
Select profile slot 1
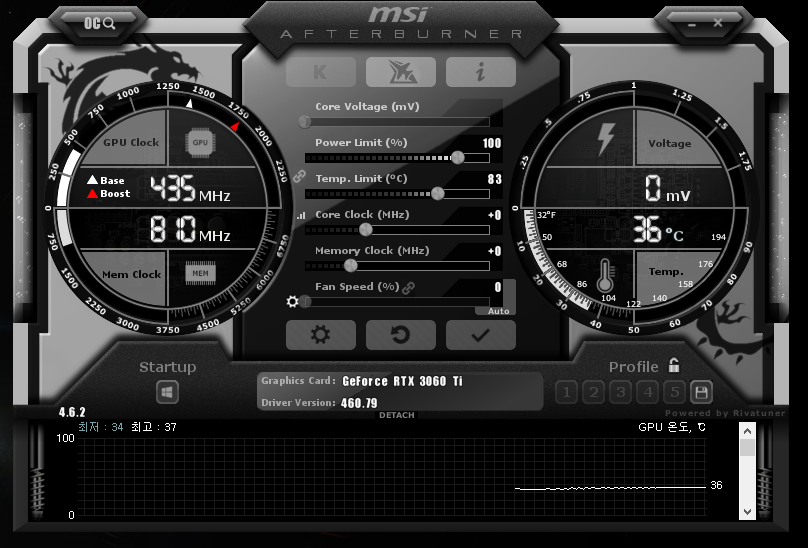pyautogui.click(x=566, y=393)
